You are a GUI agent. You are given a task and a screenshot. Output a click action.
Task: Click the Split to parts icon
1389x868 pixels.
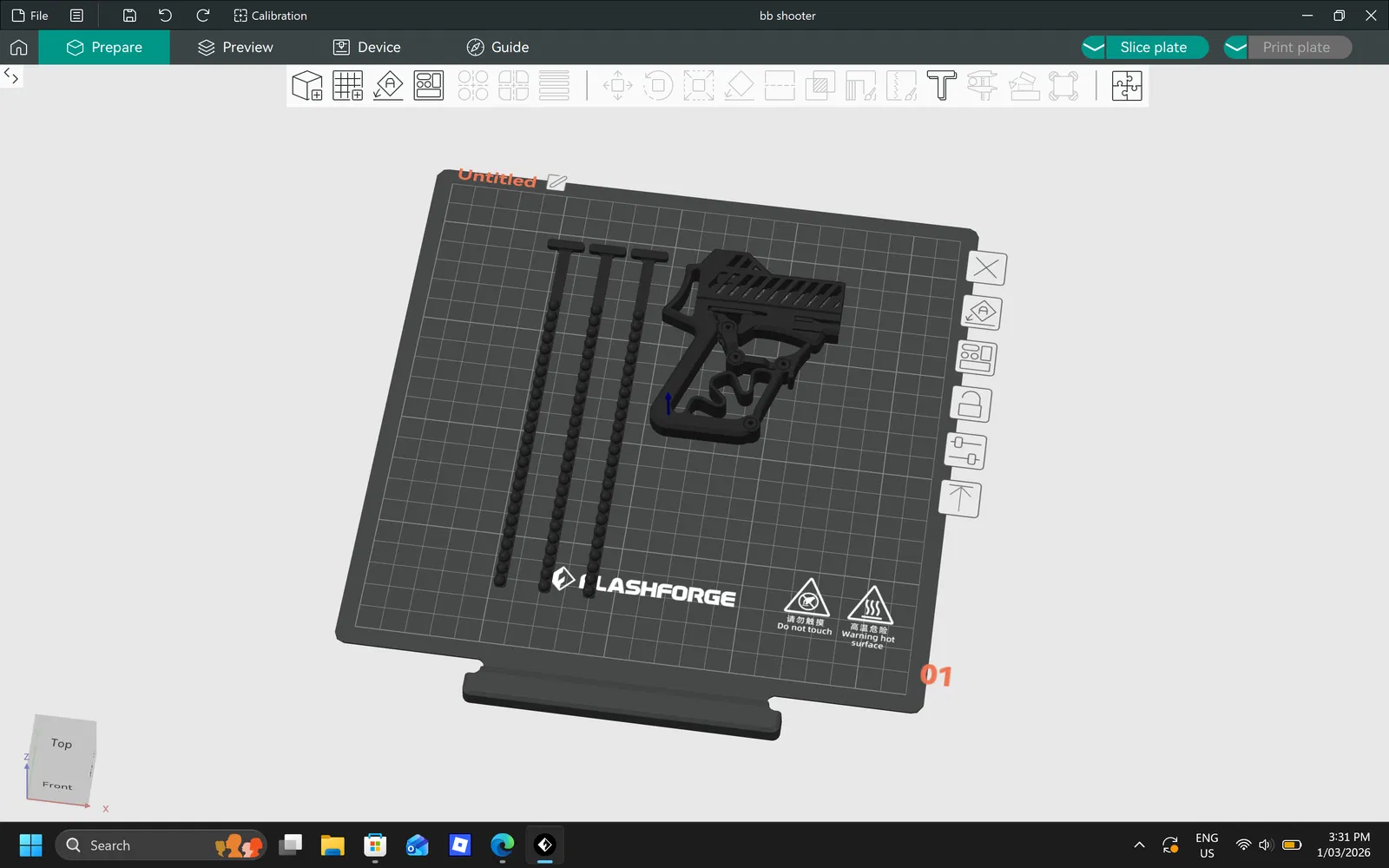pyautogui.click(x=513, y=85)
